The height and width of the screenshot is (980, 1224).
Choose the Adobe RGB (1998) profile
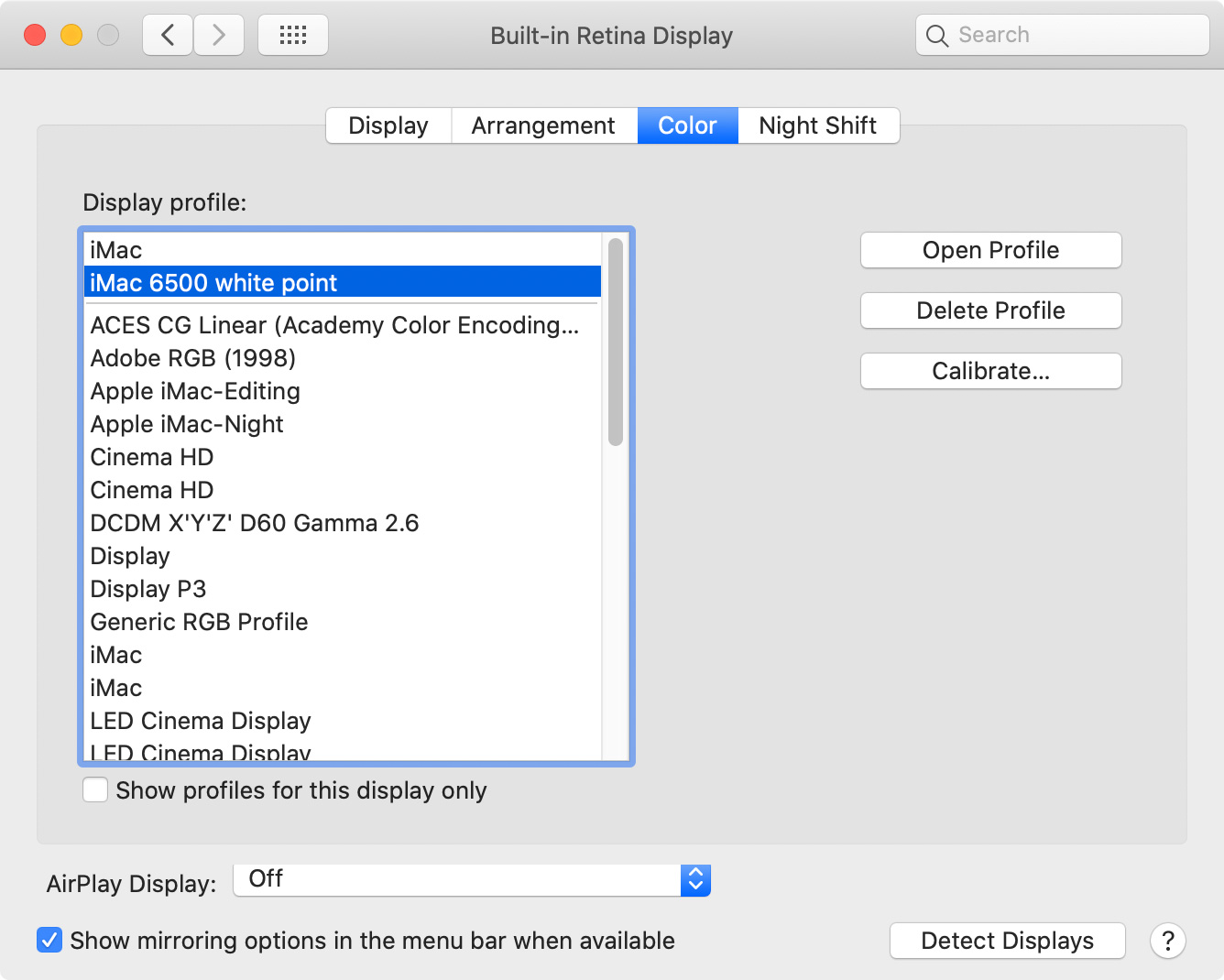coord(343,358)
